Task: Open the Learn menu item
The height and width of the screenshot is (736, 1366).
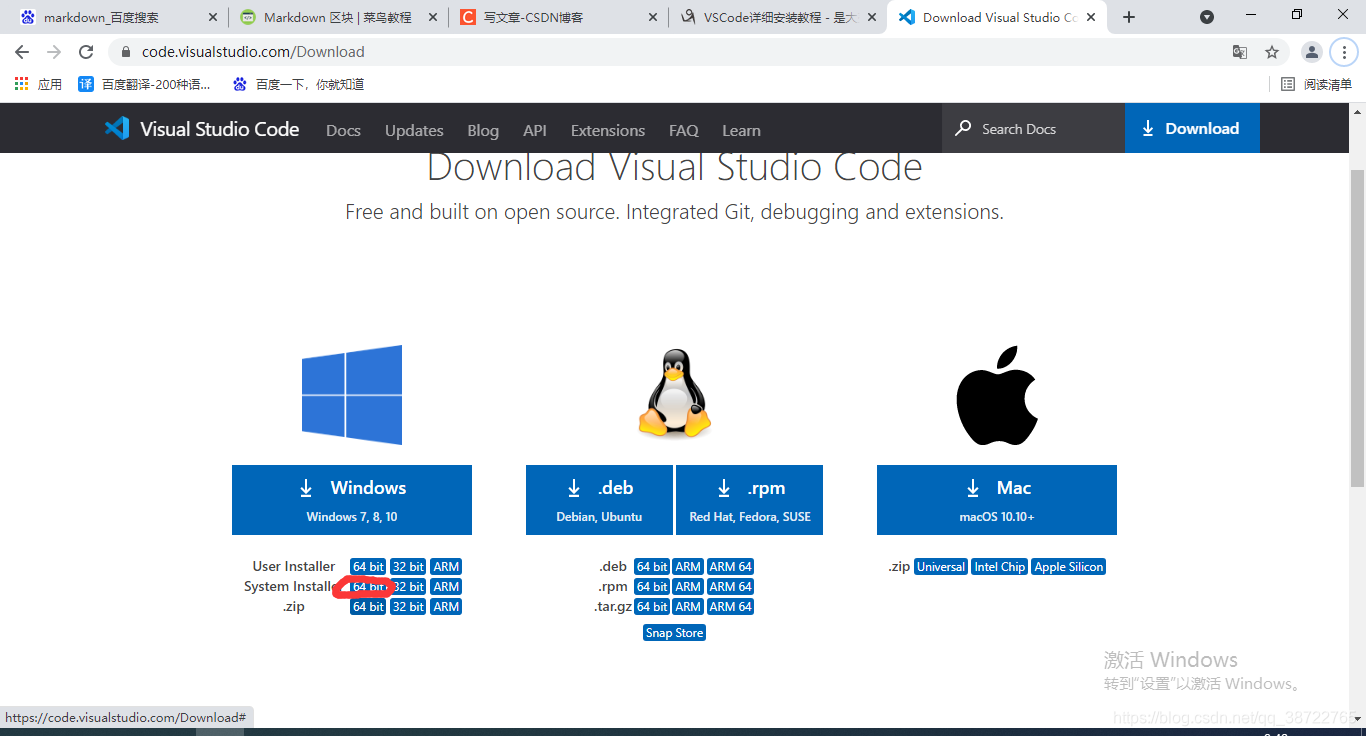Action: (x=741, y=130)
